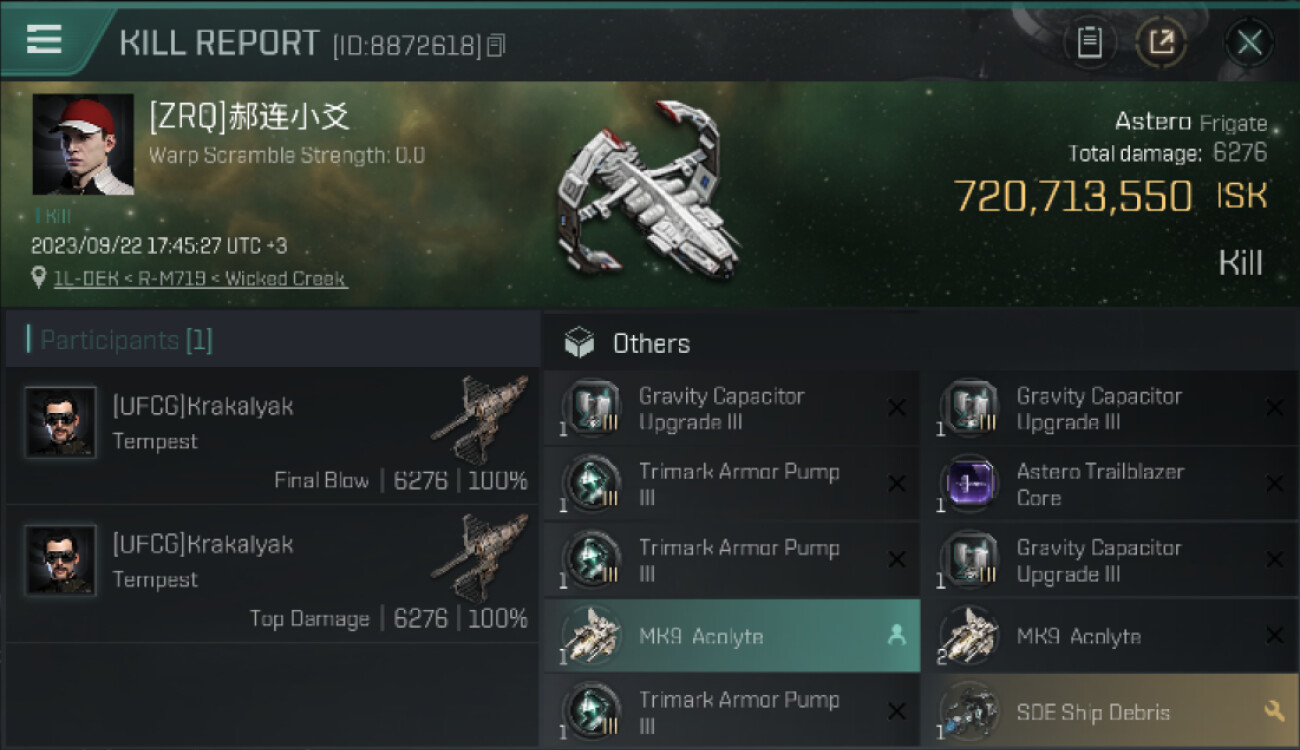Select the Top Damage Krakalyak portrait
Screen dimensions: 1300x750
point(60,561)
